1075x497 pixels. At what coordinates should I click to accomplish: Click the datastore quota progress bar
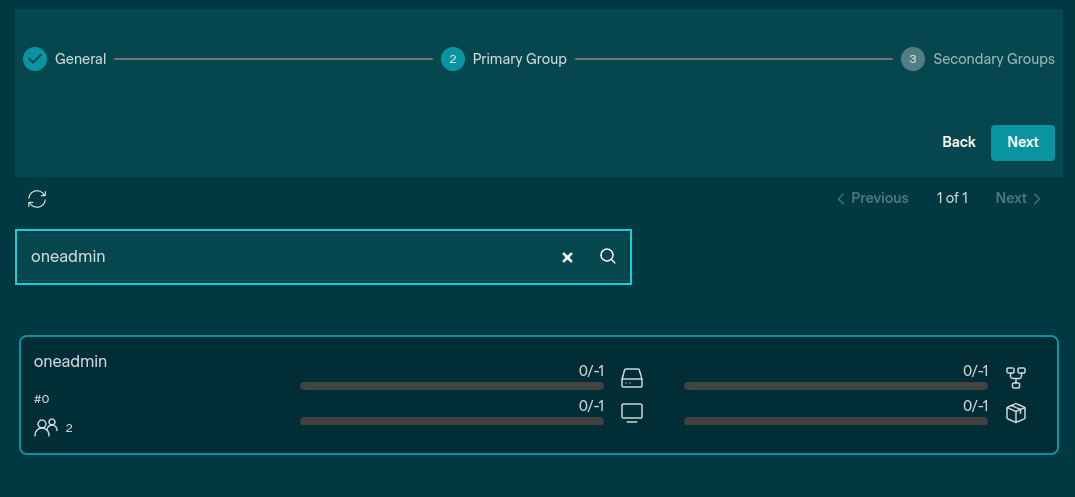[452, 386]
